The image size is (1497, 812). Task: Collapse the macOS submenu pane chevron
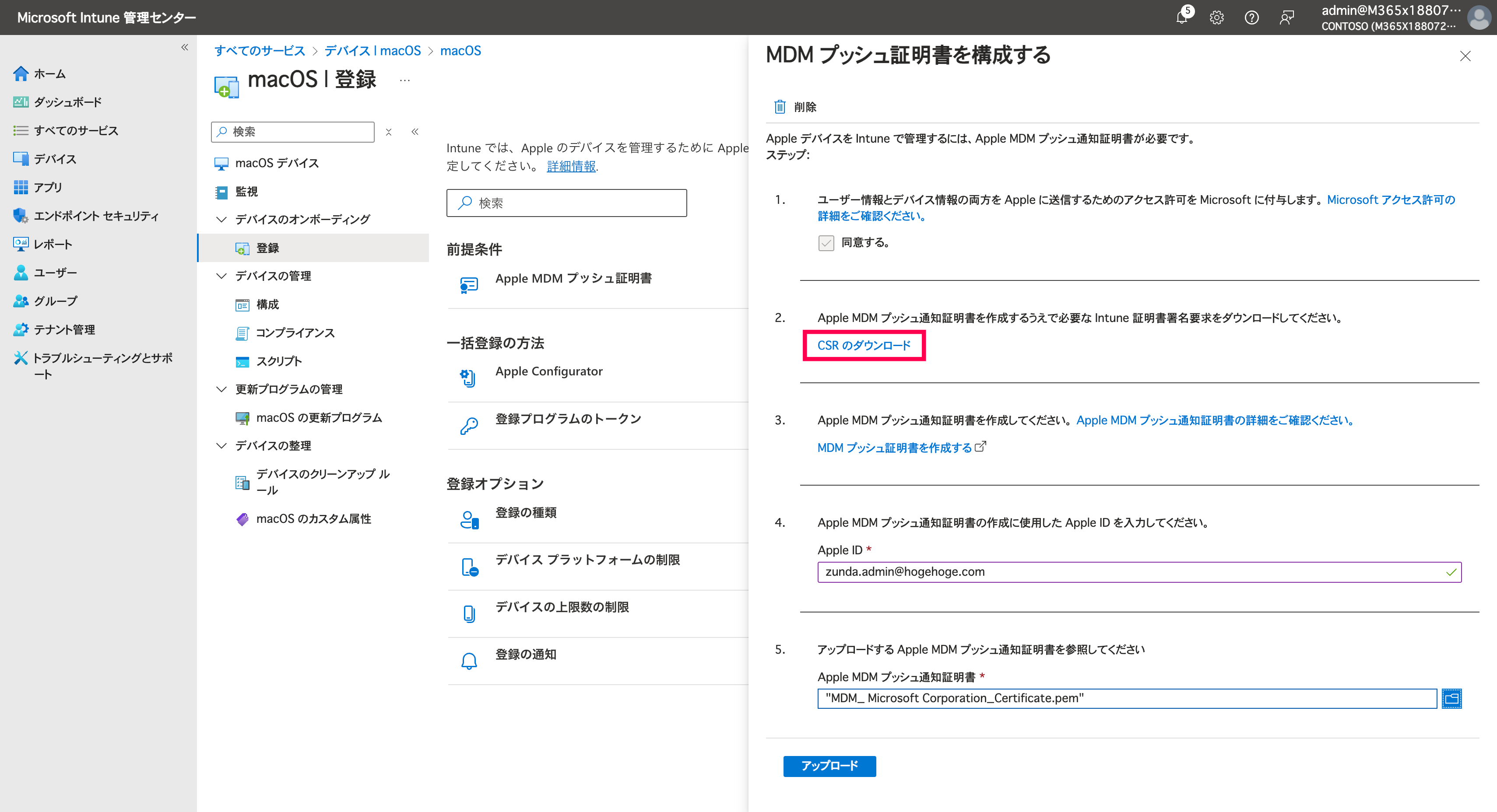pos(415,132)
